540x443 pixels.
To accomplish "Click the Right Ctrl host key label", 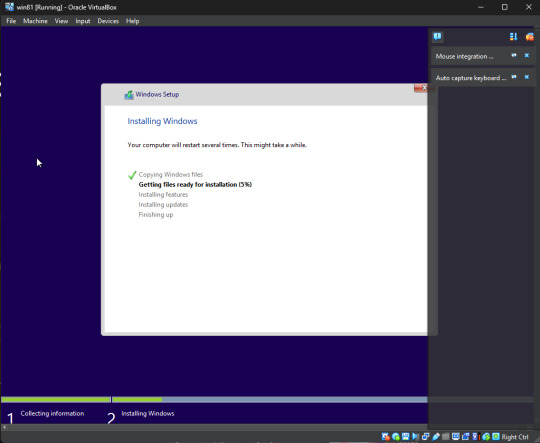I will [x=515, y=437].
